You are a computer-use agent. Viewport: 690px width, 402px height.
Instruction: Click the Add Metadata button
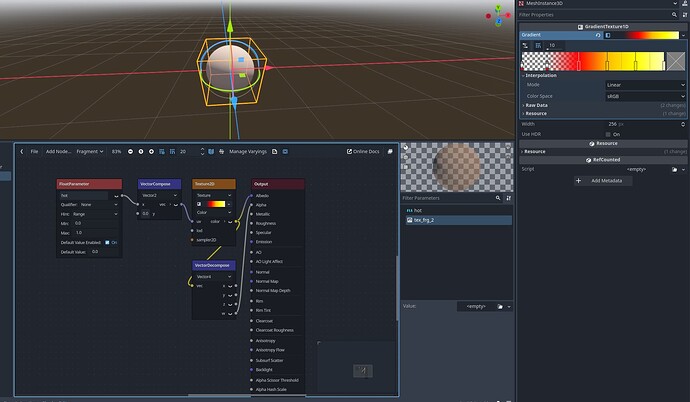604,181
